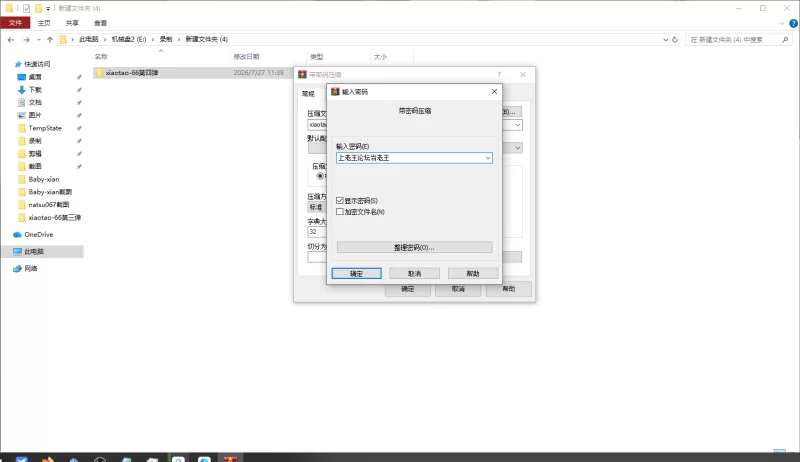Open 截图 folder in sidebar
800x462 pixels.
point(35,166)
